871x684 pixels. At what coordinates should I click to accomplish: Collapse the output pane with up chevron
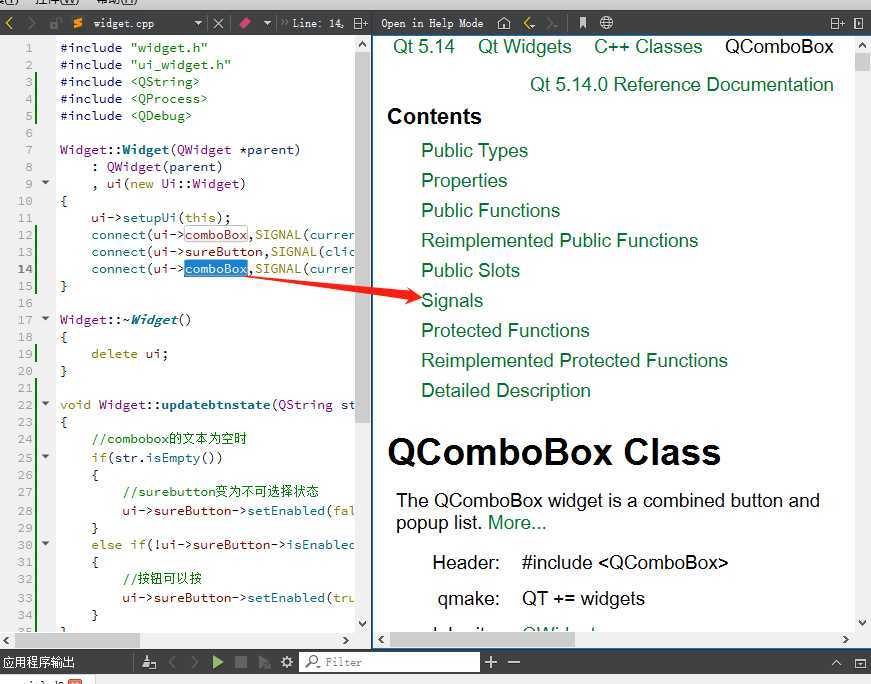click(x=837, y=662)
